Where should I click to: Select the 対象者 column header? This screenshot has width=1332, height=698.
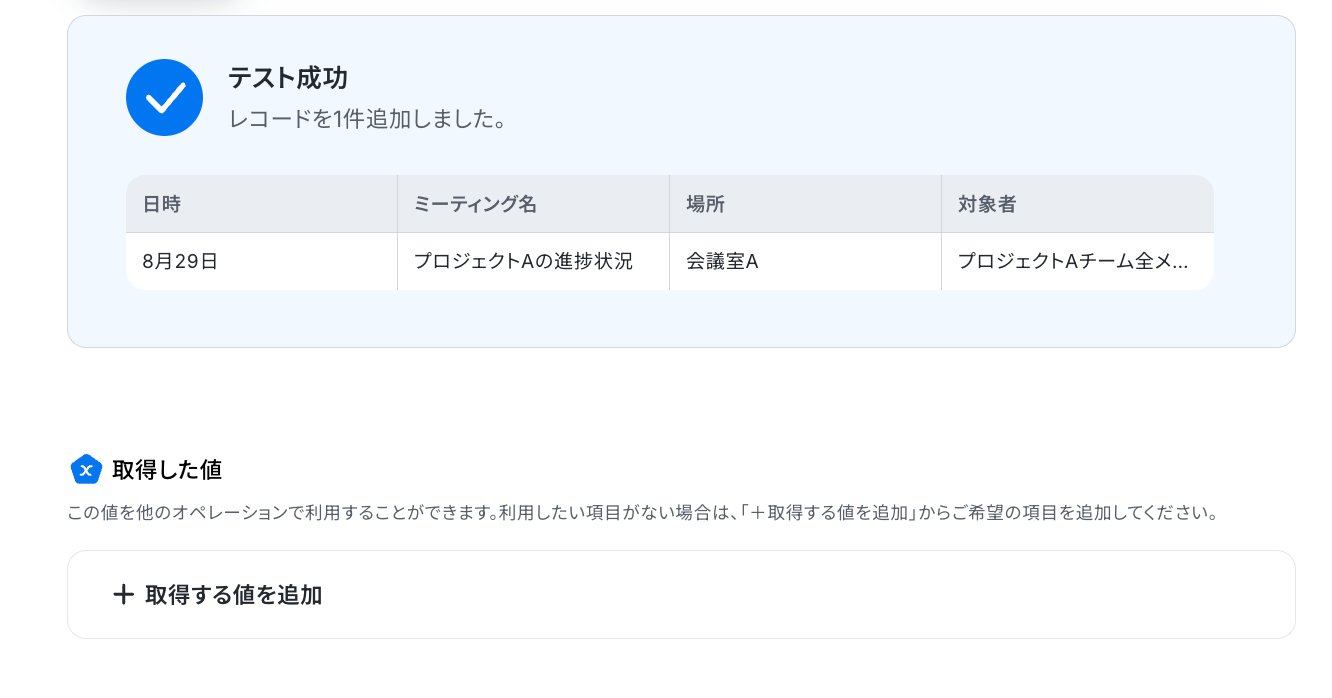pyautogui.click(x=1078, y=204)
